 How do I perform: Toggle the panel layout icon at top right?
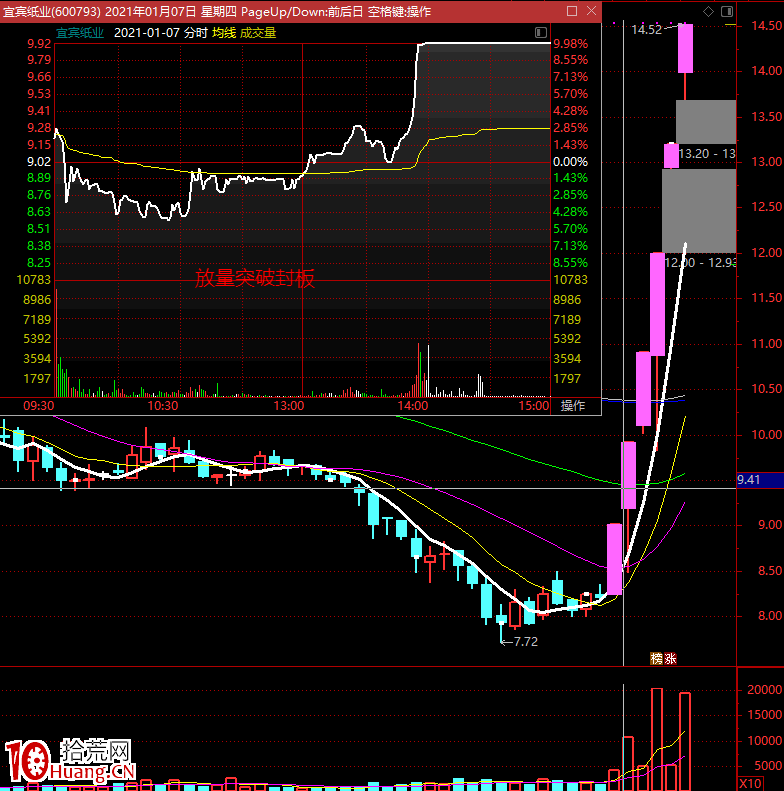[727, 12]
